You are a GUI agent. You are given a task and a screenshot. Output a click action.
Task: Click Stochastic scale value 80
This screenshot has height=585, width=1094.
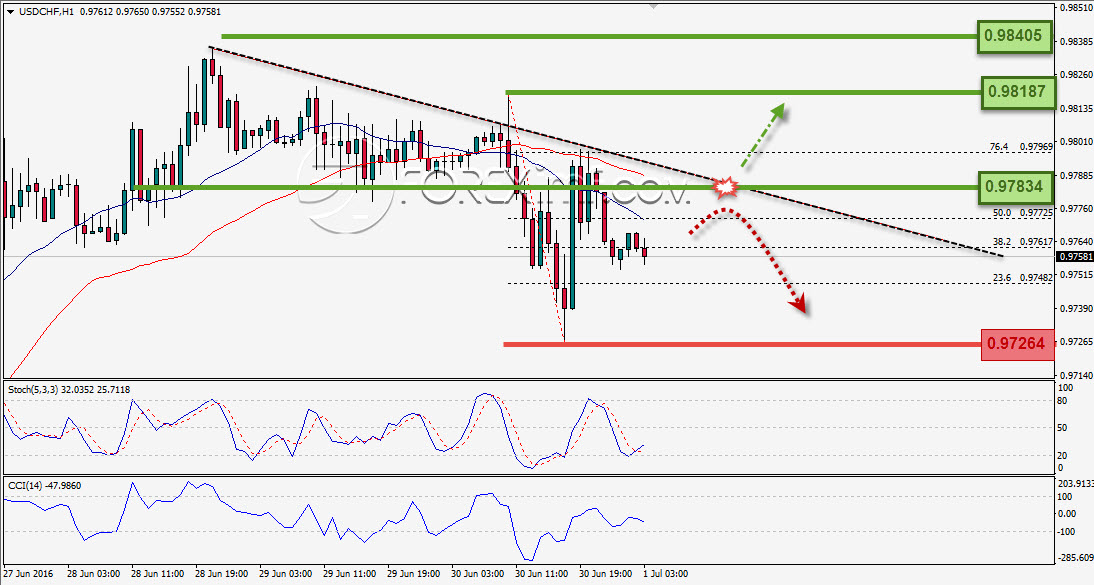point(1063,401)
